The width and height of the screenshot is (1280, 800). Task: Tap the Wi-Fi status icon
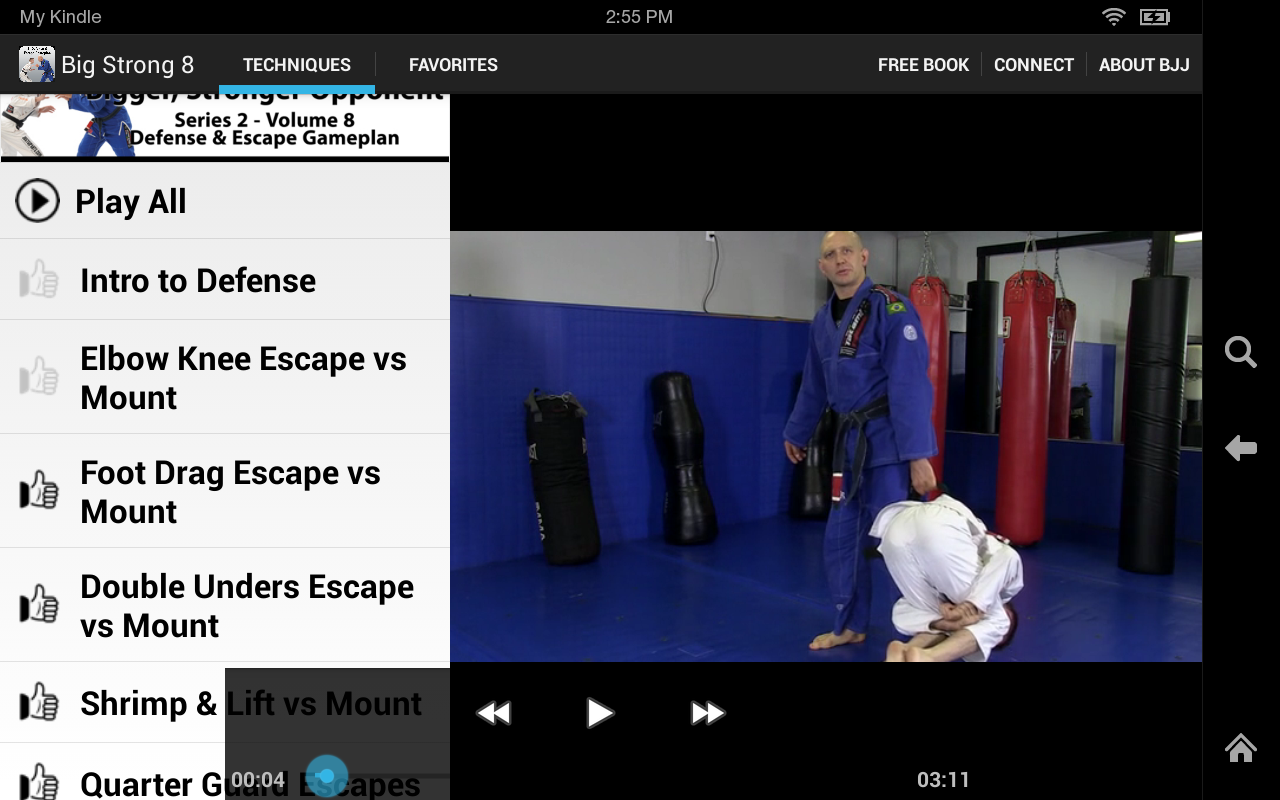[x=1112, y=16]
